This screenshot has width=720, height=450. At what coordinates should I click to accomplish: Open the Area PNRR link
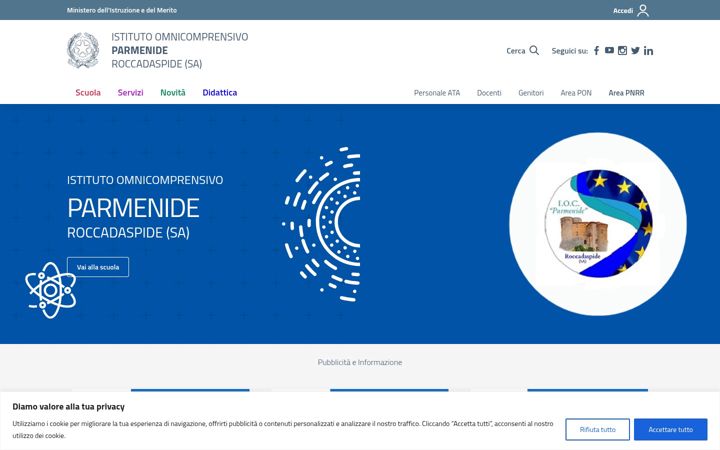[626, 93]
